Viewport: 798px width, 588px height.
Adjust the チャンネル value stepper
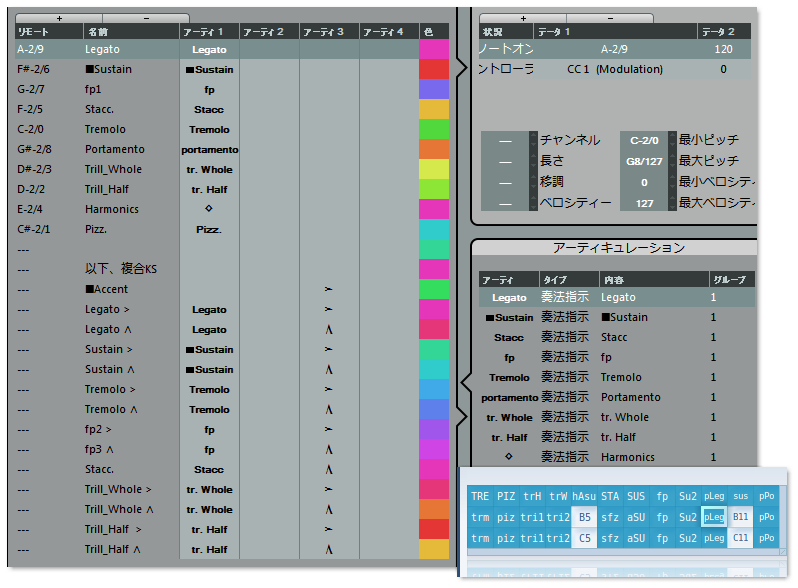pos(533,140)
